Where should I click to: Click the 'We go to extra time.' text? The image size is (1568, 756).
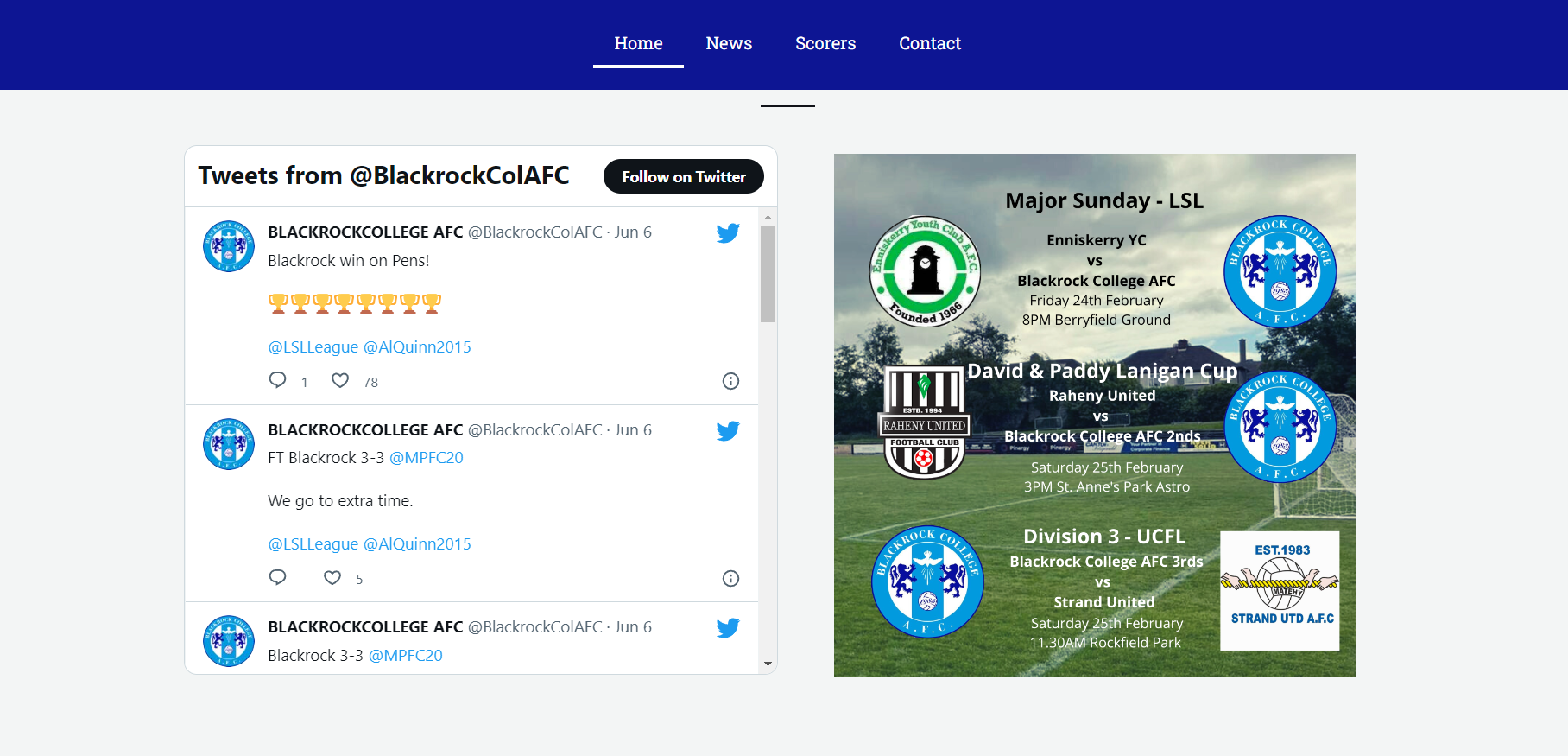click(340, 501)
